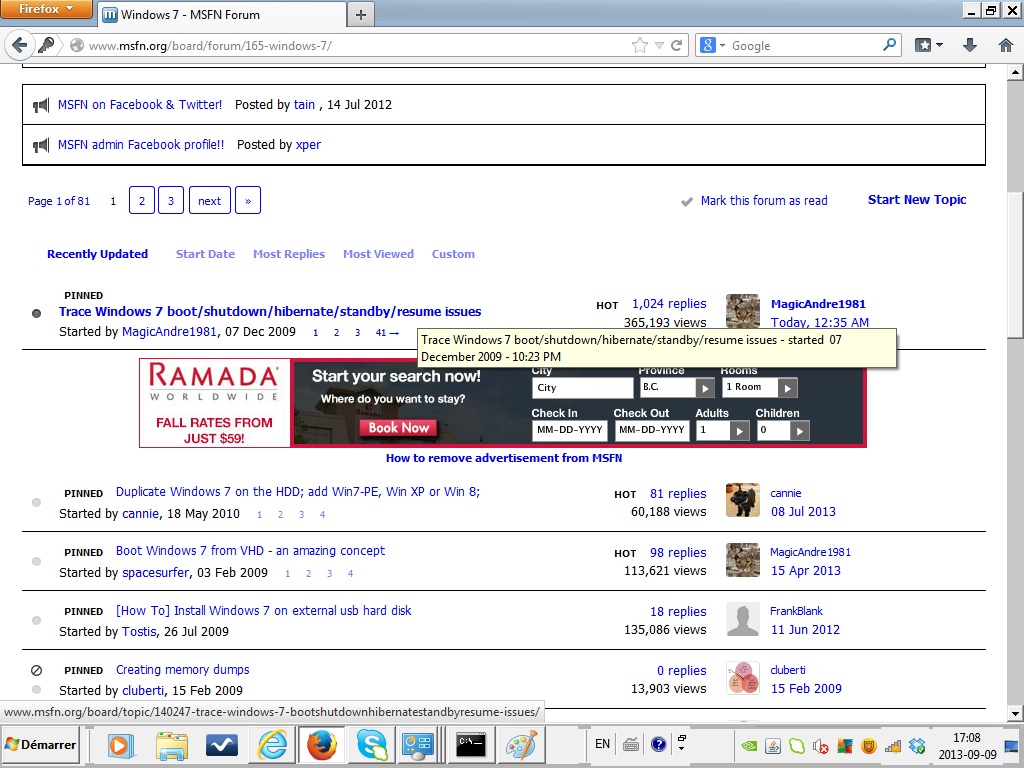Open the 1,024 replies link

pos(669,304)
